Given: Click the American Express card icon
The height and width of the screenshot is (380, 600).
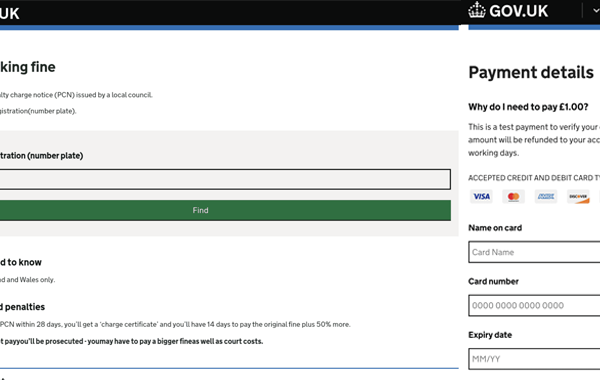Looking at the screenshot, I should [x=546, y=196].
